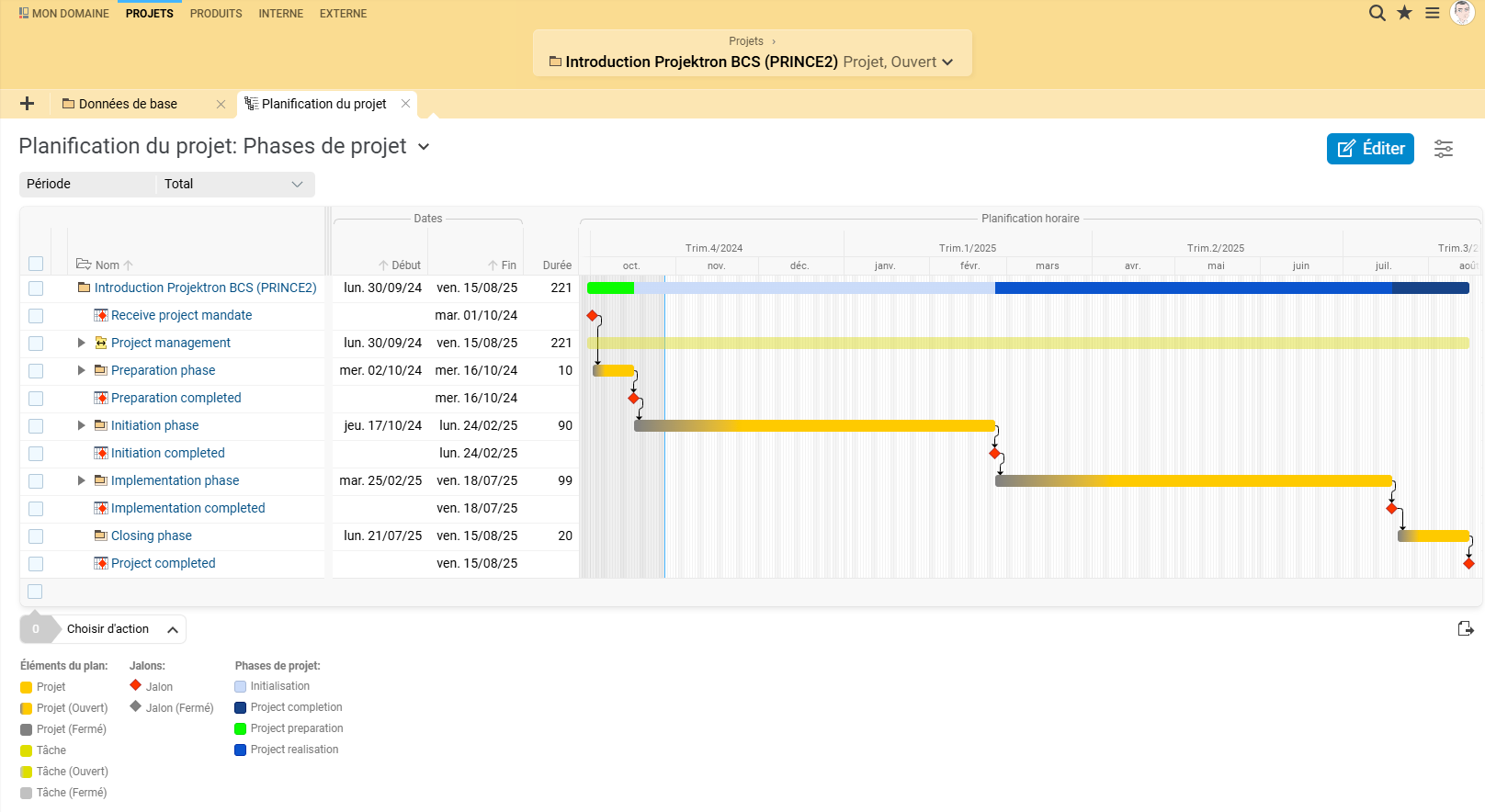The width and height of the screenshot is (1485, 812).
Task: Click the Project completed milestone icon
Action: click(101, 563)
